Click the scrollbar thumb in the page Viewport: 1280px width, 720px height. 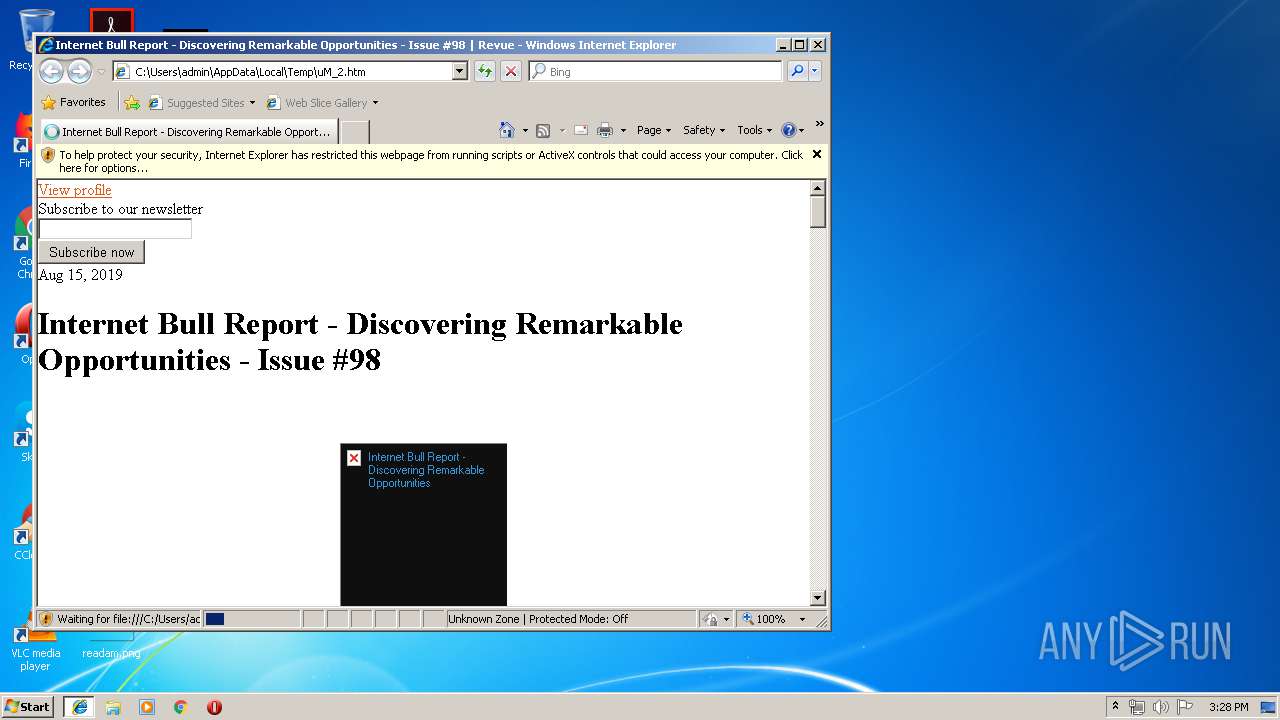tap(818, 213)
